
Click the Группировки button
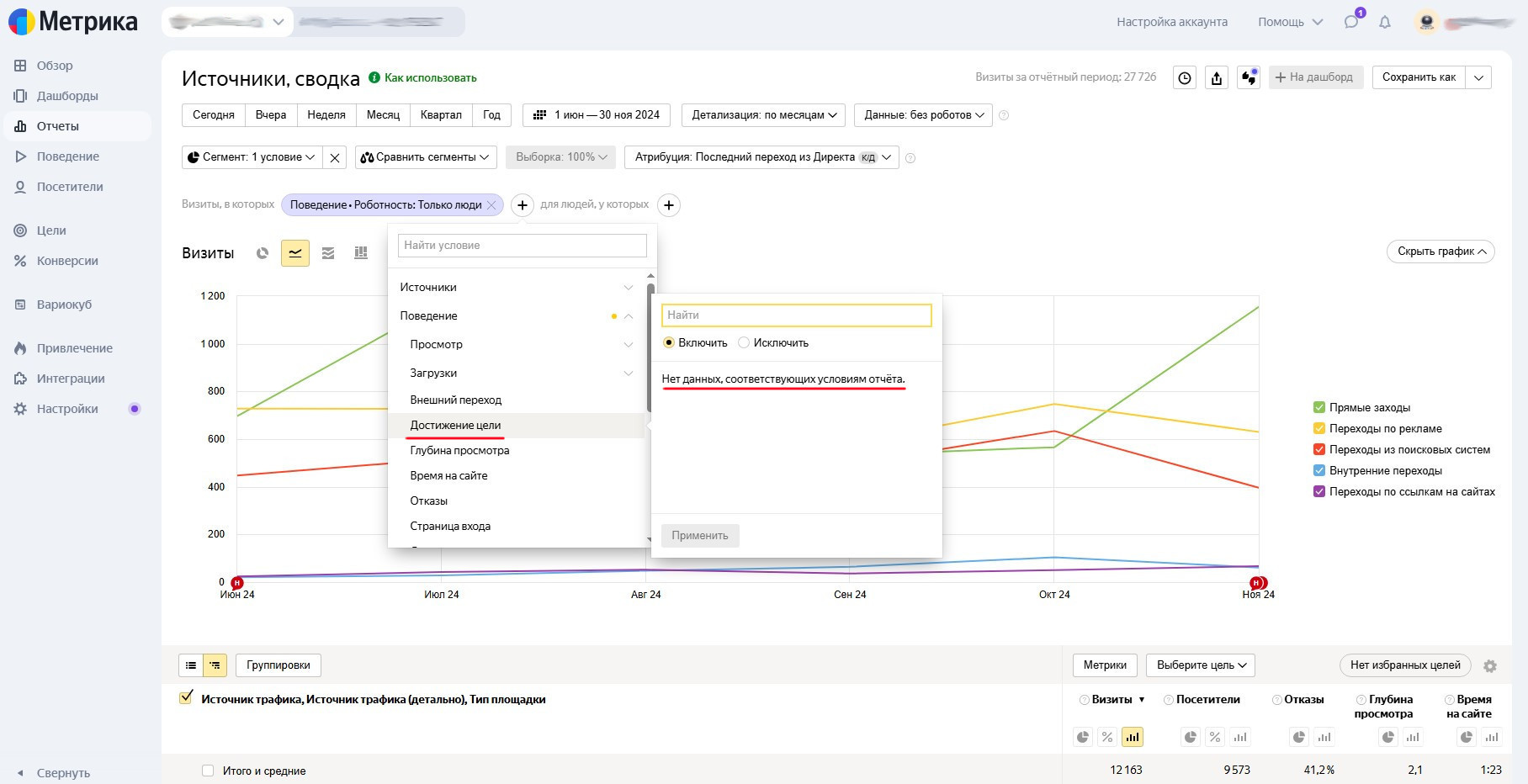click(x=279, y=665)
